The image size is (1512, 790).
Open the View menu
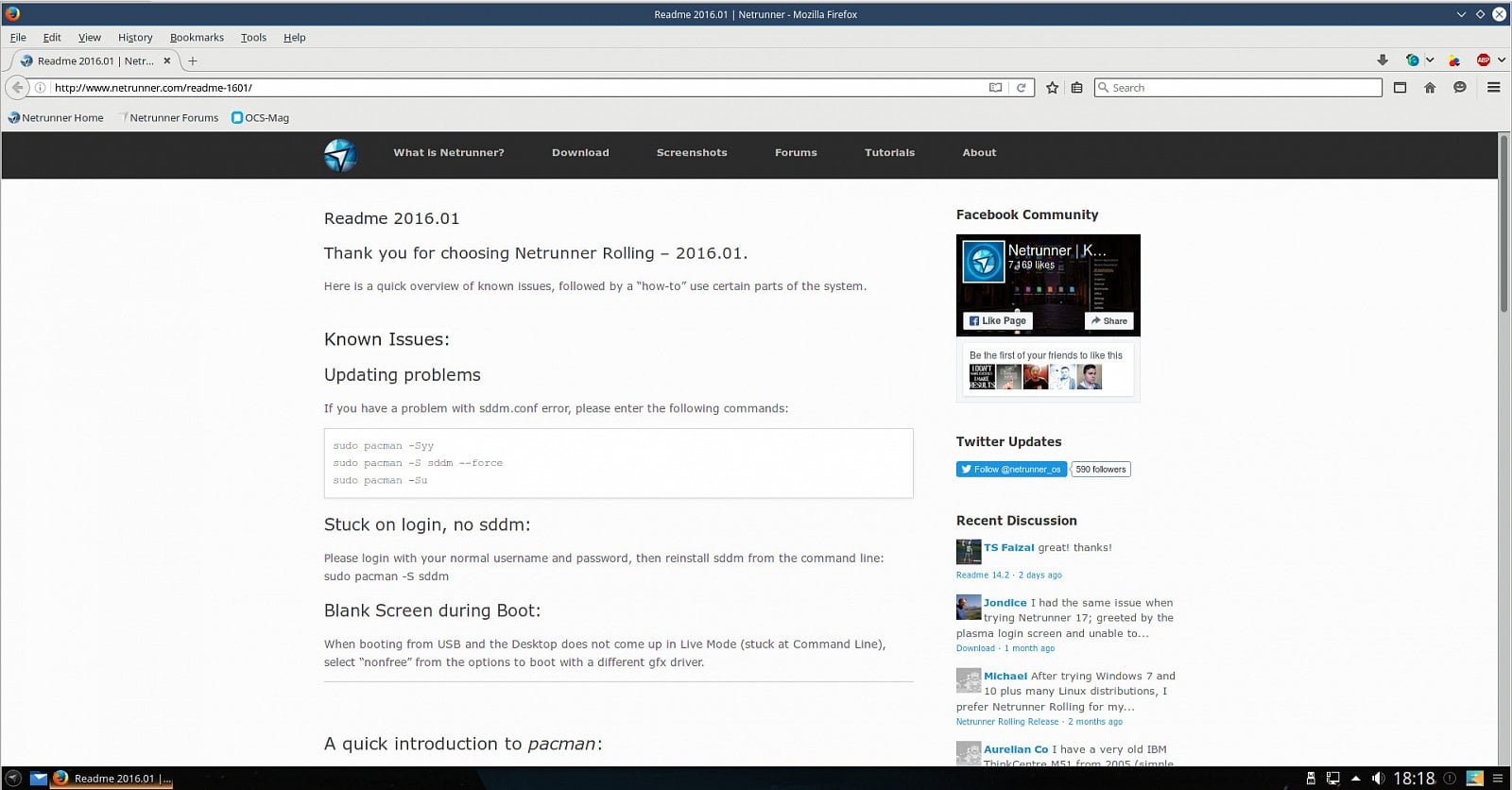pos(90,38)
